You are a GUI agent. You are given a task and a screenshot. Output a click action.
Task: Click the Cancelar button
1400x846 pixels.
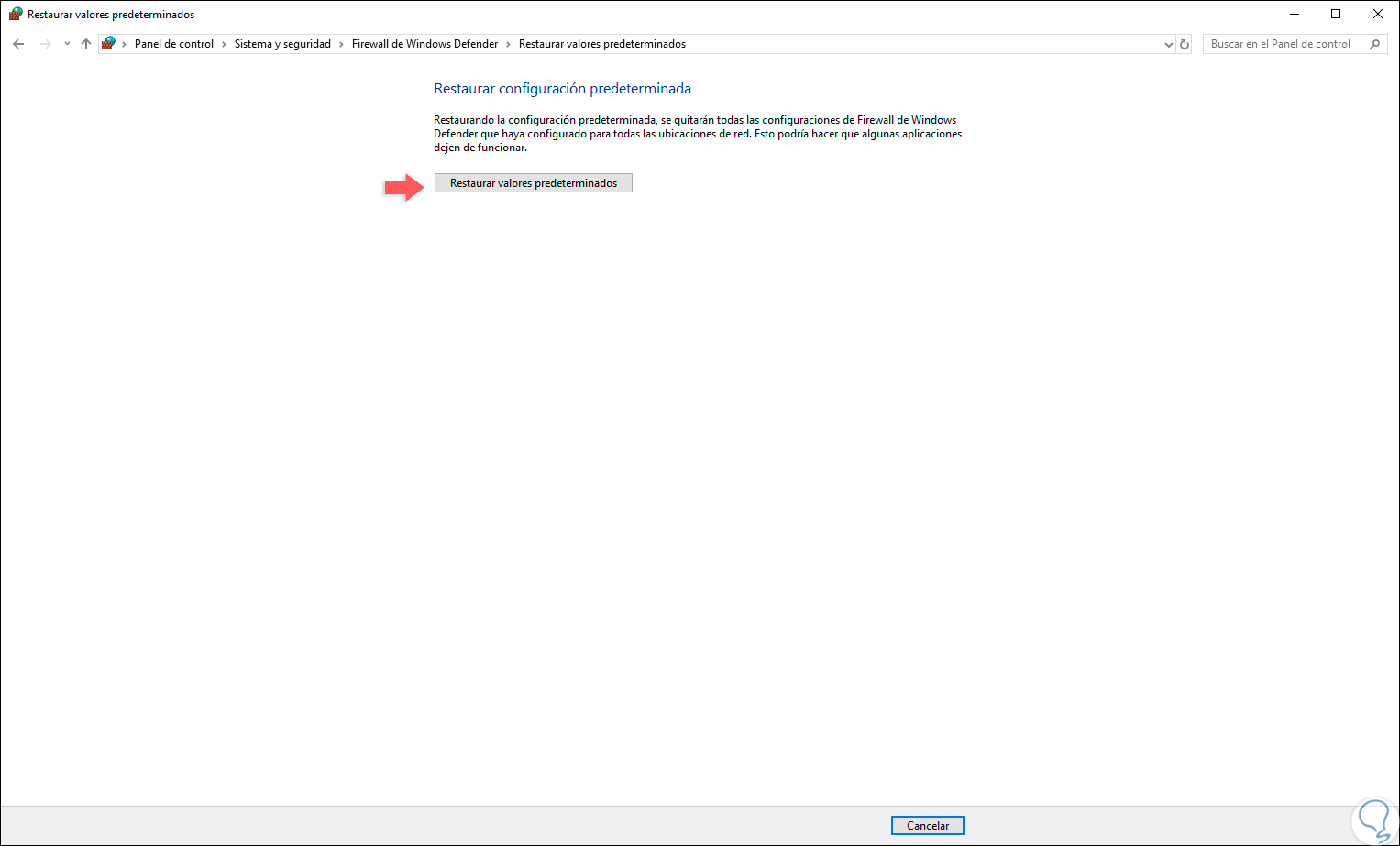pyautogui.click(x=928, y=826)
